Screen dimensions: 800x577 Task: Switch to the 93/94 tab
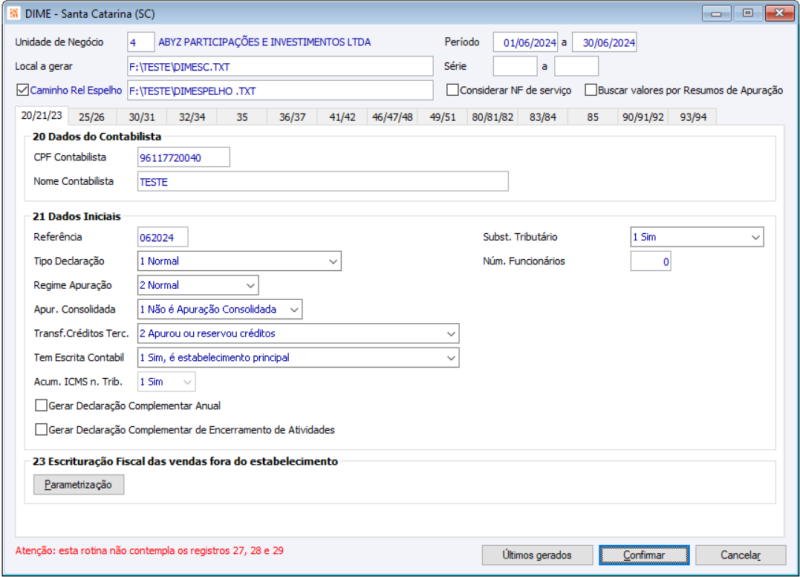click(x=693, y=117)
